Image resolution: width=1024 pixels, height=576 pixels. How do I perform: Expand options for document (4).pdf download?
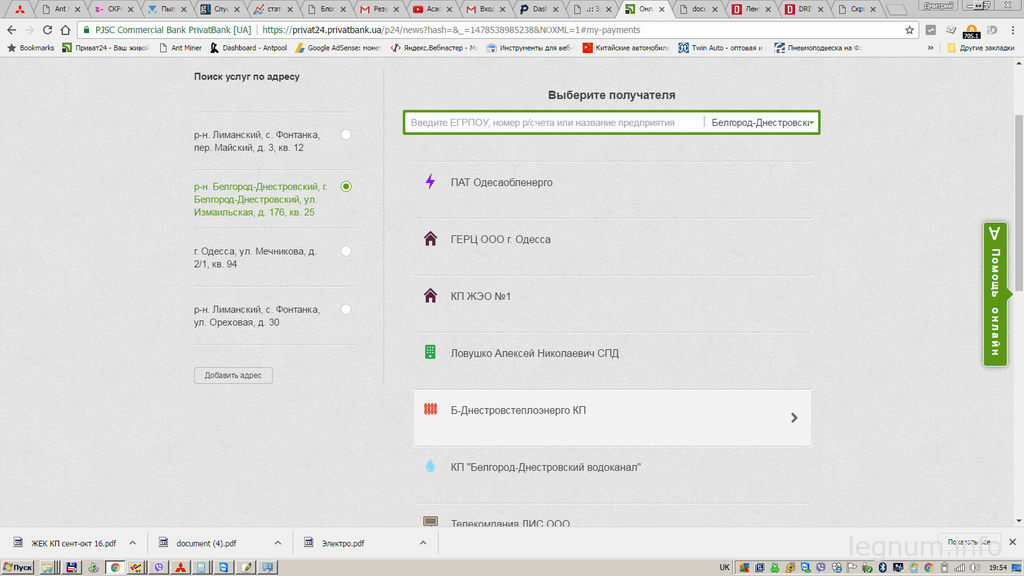coord(278,543)
